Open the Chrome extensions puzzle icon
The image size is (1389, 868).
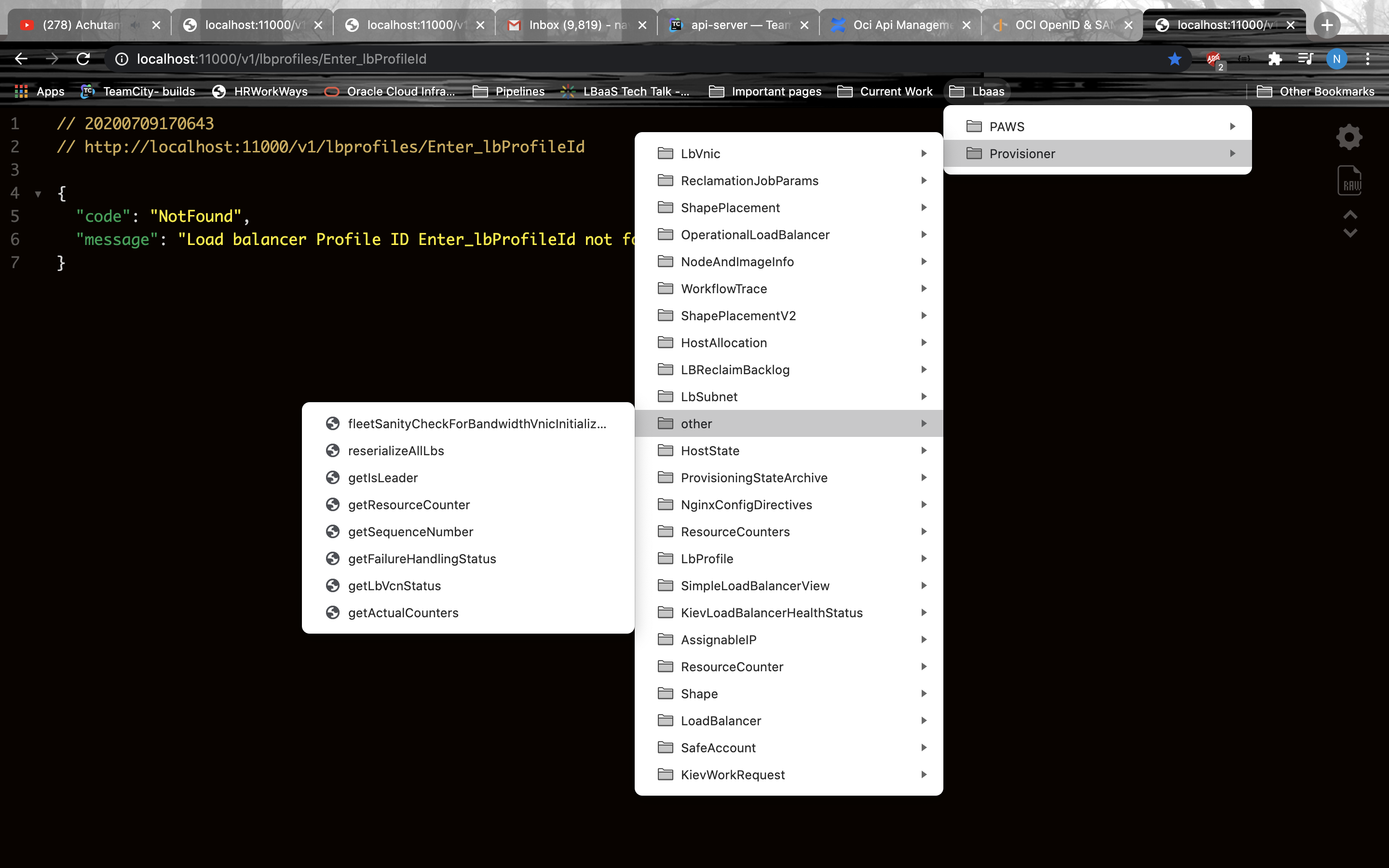coord(1275,58)
